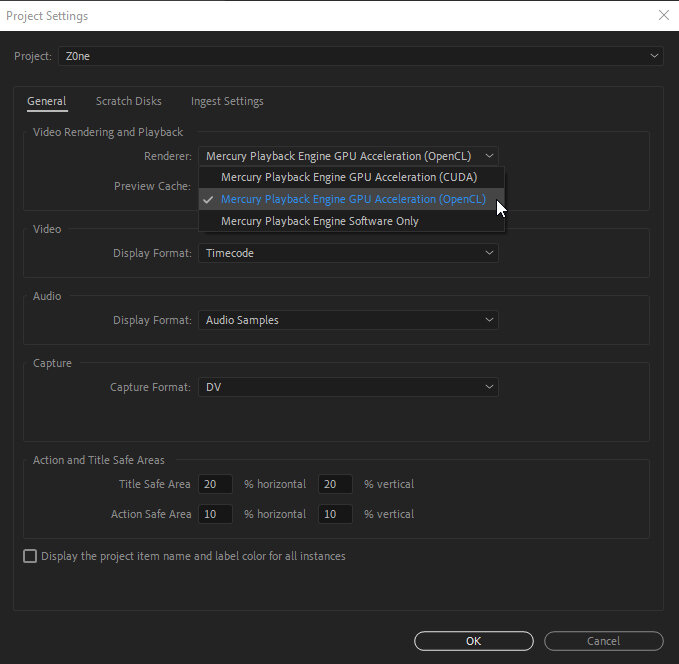Click the Preview Cache label
The width and height of the screenshot is (679, 664).
pyautogui.click(x=152, y=186)
